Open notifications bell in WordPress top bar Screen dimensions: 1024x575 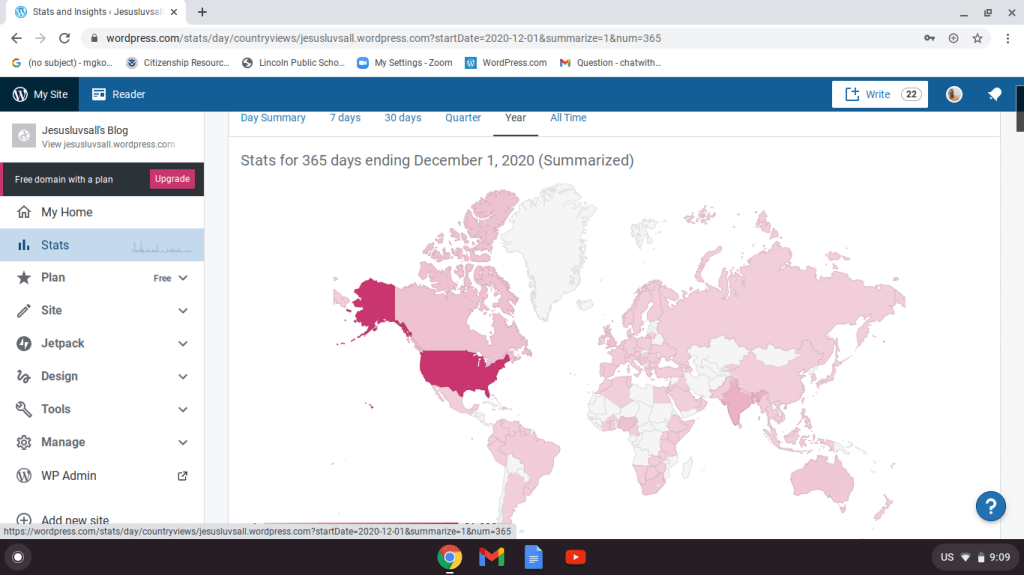click(994, 94)
